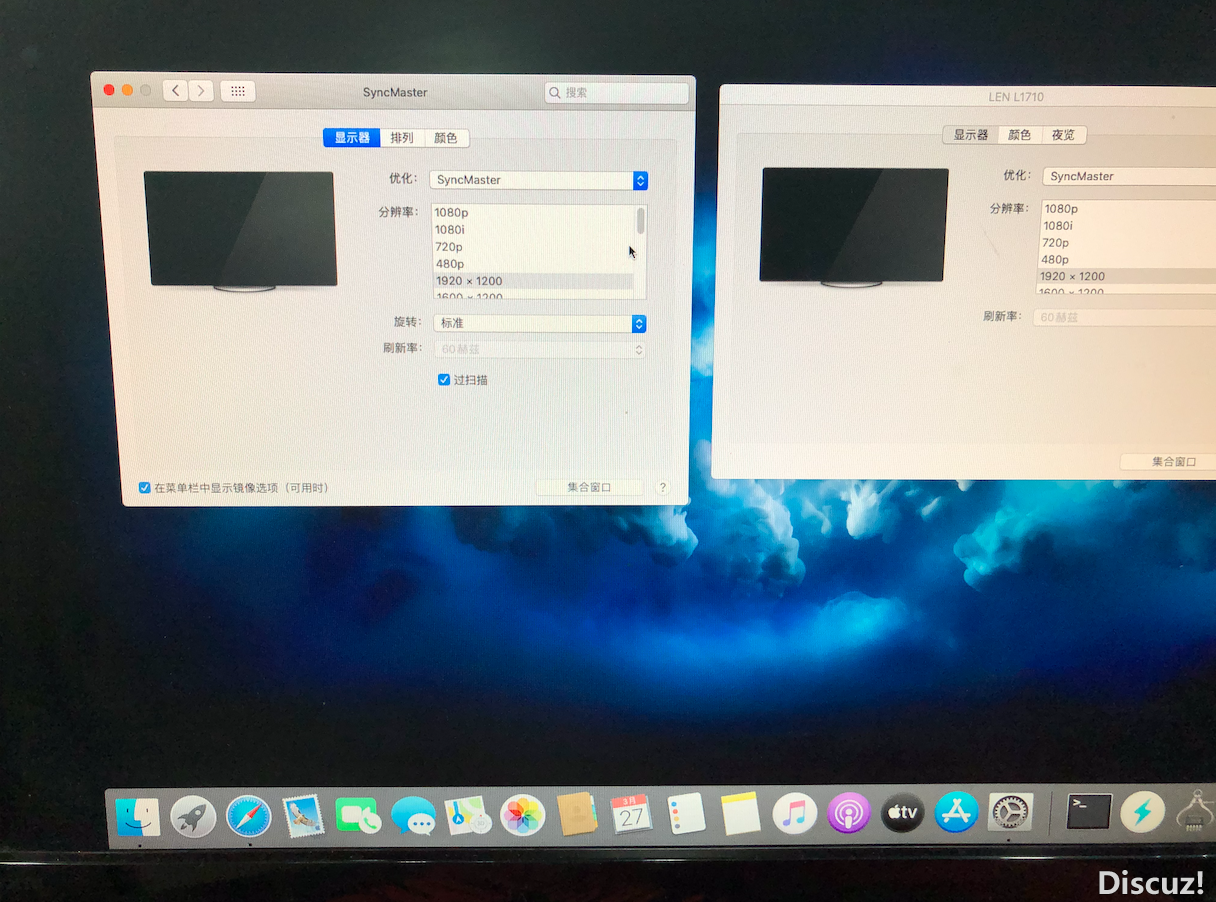Open yellow Notes icon in Dock
Image resolution: width=1216 pixels, height=902 pixels.
tap(741, 813)
